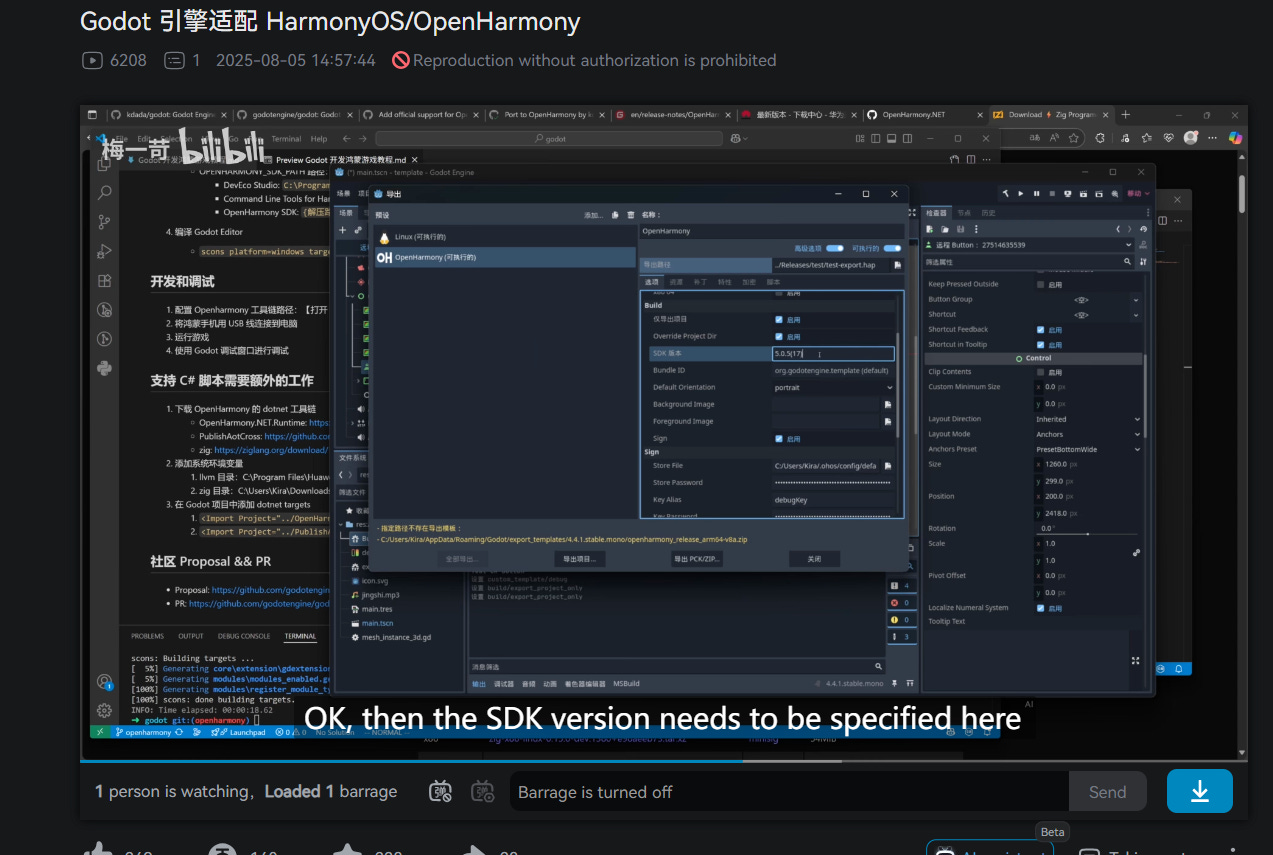Switch to the 选项 tab in export dialog

tap(651, 282)
